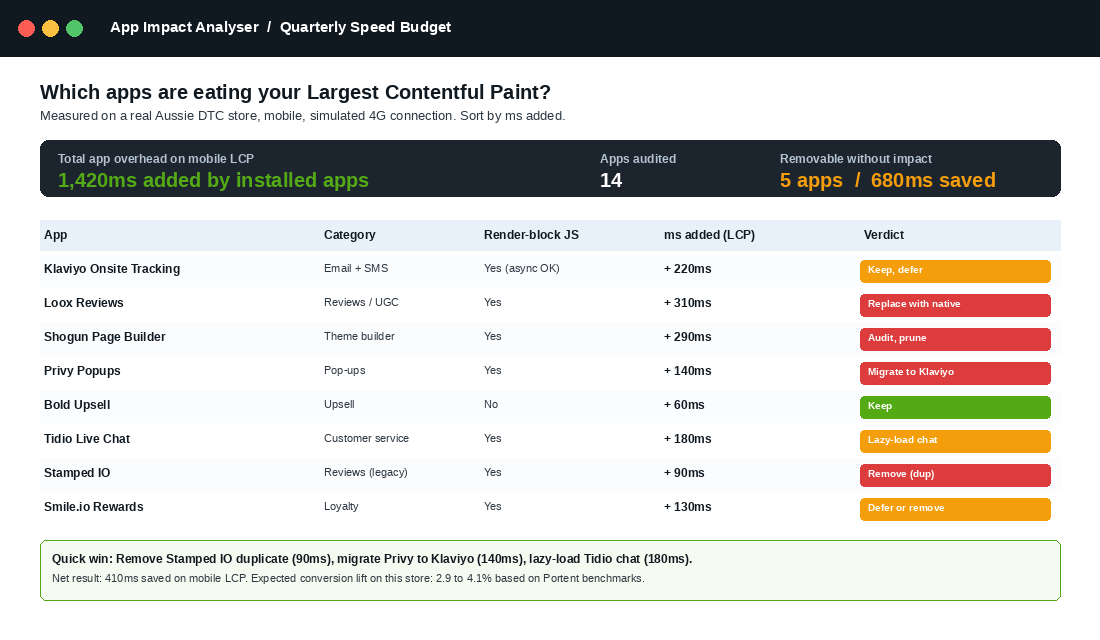Select the Tidio Live Chat app name
This screenshot has height=640, width=1100.
(87, 439)
